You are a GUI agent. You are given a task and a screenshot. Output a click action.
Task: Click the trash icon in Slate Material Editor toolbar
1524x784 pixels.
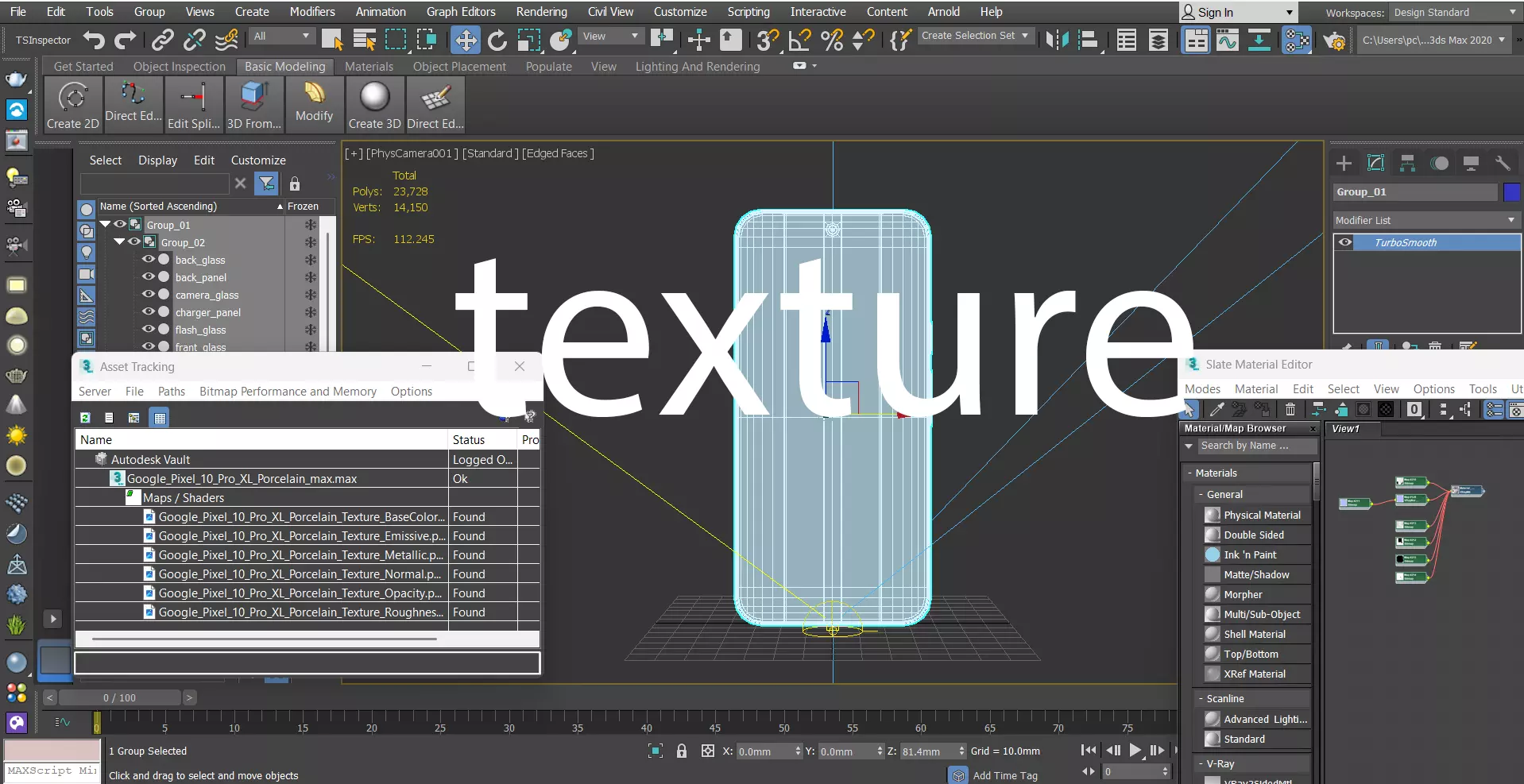pyautogui.click(x=1290, y=409)
